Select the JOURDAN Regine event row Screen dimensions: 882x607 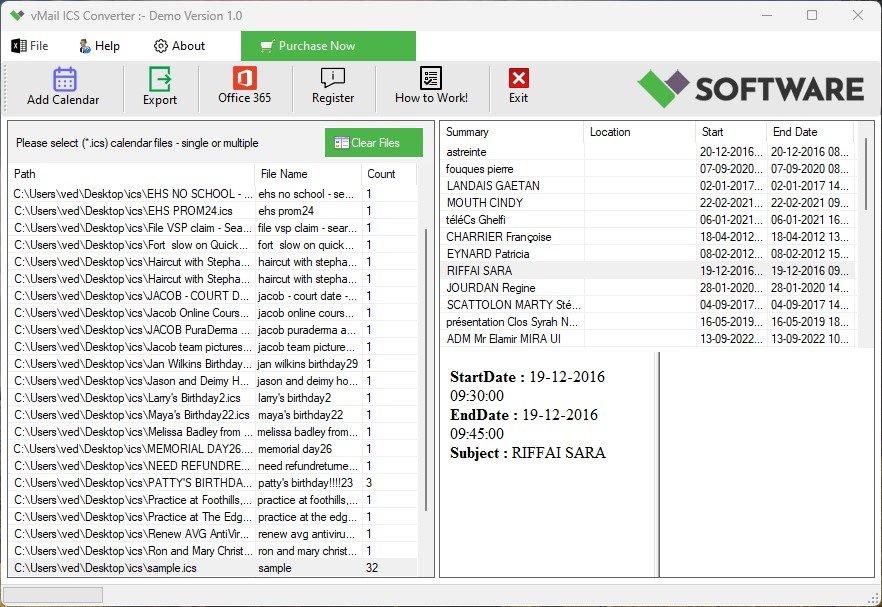point(648,288)
